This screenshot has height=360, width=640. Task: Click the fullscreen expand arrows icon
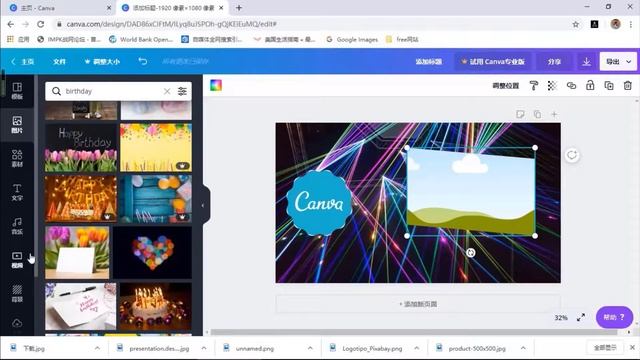click(581, 317)
